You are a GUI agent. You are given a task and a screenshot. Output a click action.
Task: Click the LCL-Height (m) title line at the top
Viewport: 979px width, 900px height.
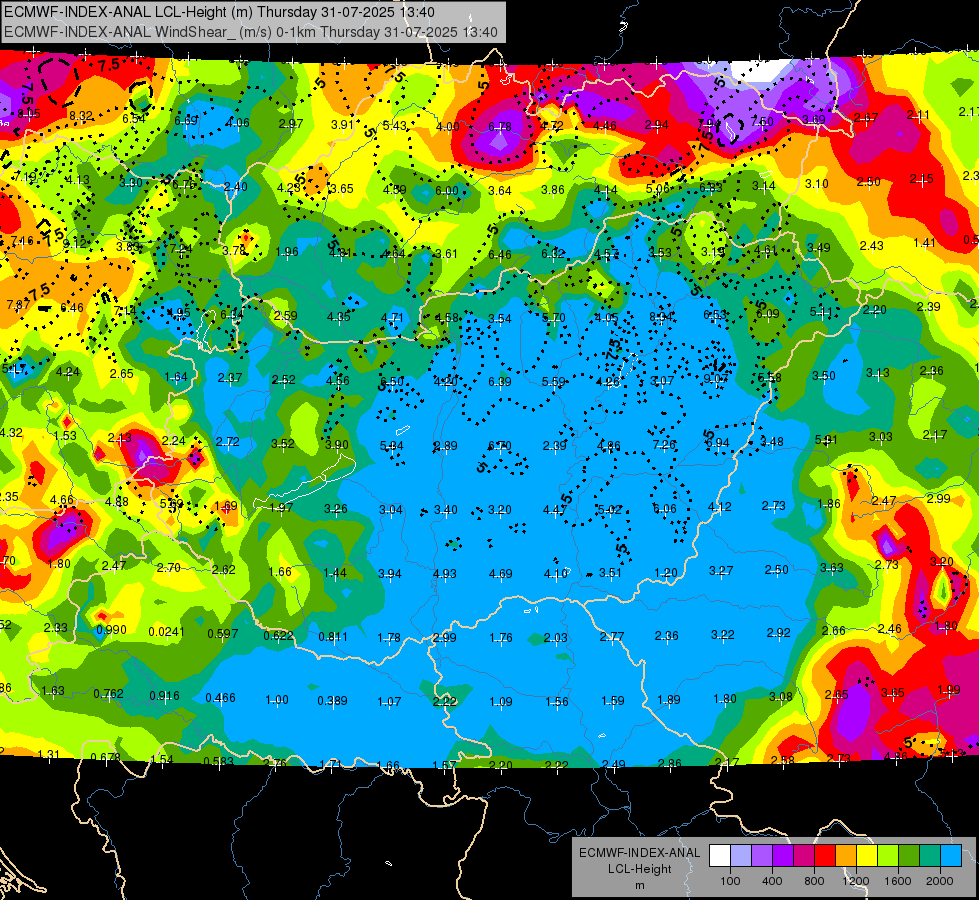coord(220,12)
